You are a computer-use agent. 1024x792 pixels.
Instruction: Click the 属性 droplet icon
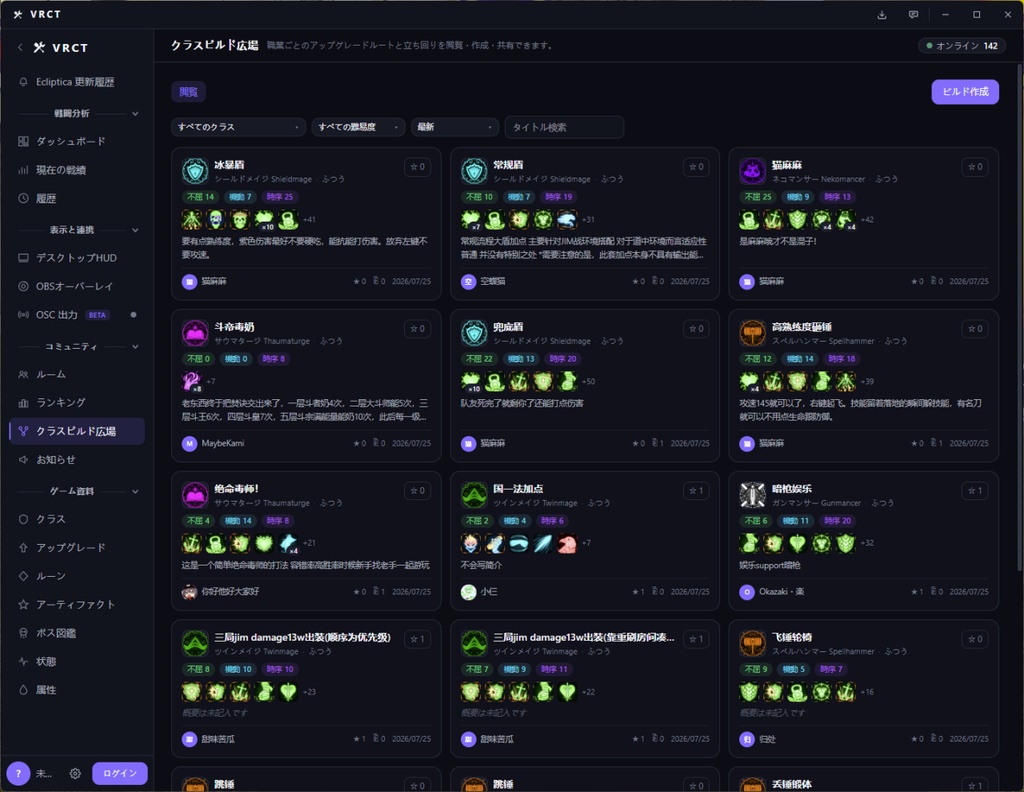pos(24,689)
